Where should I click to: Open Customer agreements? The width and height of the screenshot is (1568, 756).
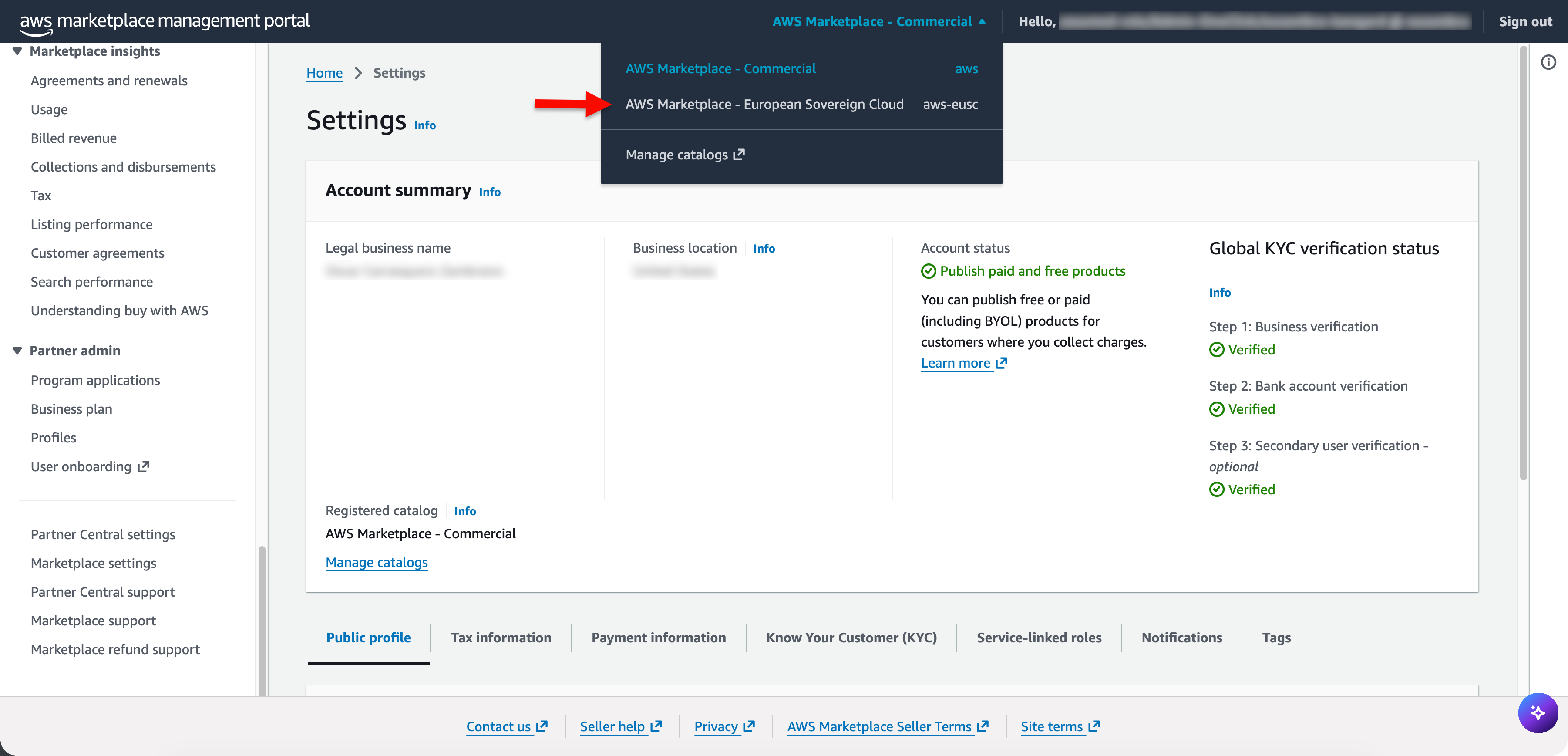[98, 253]
